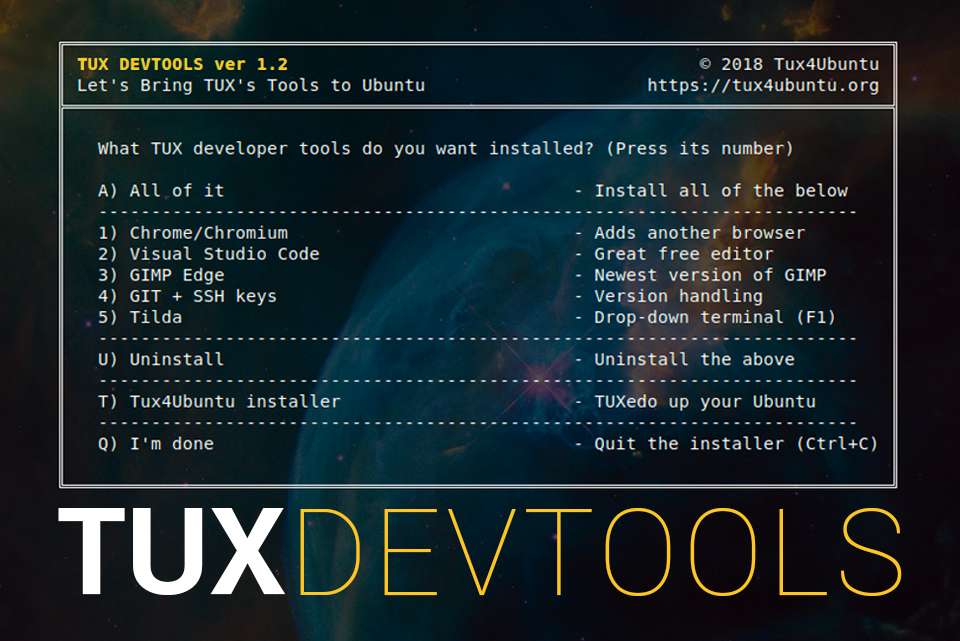960x641 pixels.
Task: Click the Drop-down terminal (F1) description
Action: 717,317
